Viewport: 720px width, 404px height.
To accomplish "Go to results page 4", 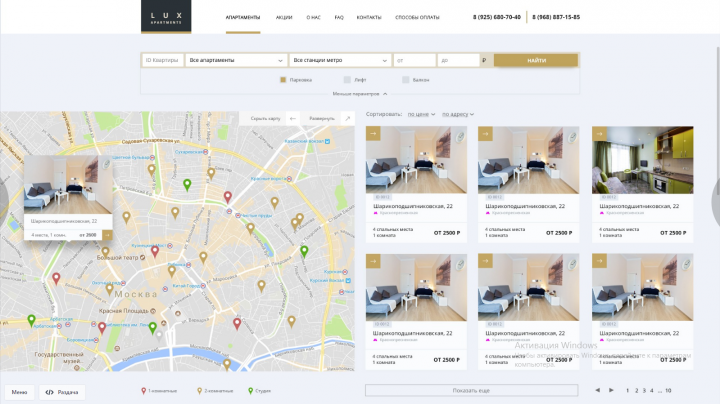I will [x=651, y=391].
